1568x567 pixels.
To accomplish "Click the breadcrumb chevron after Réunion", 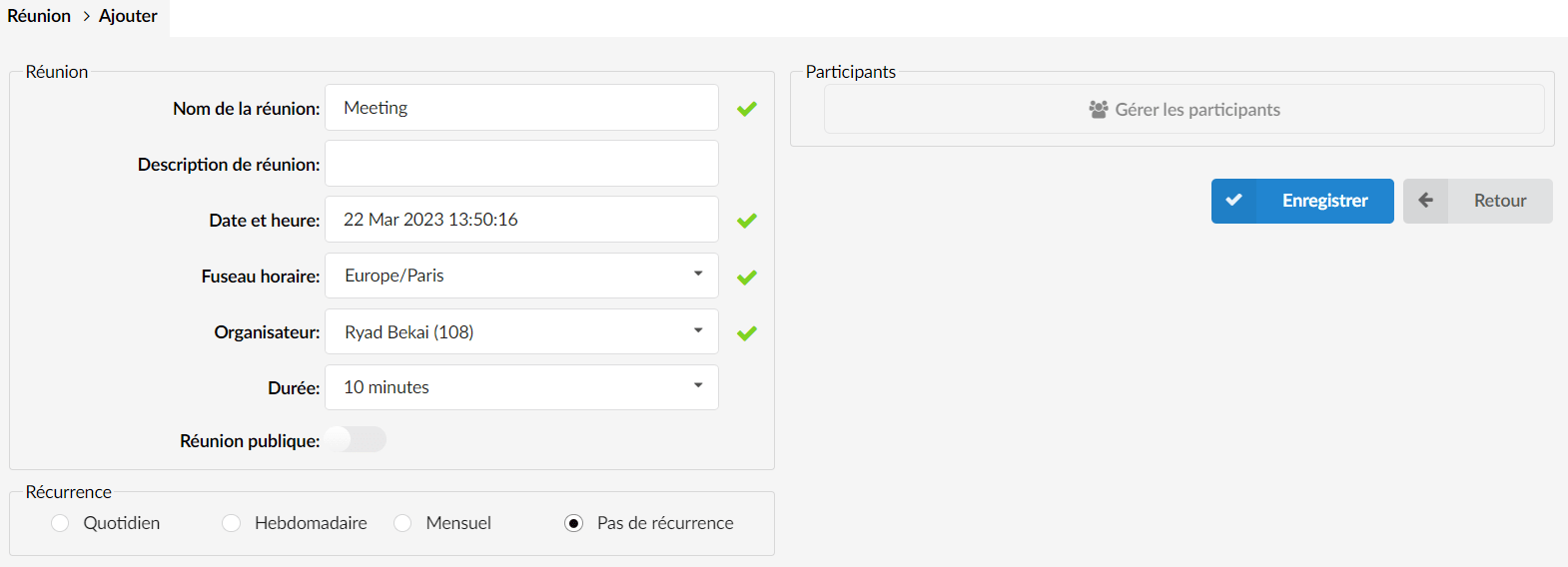I will [86, 16].
